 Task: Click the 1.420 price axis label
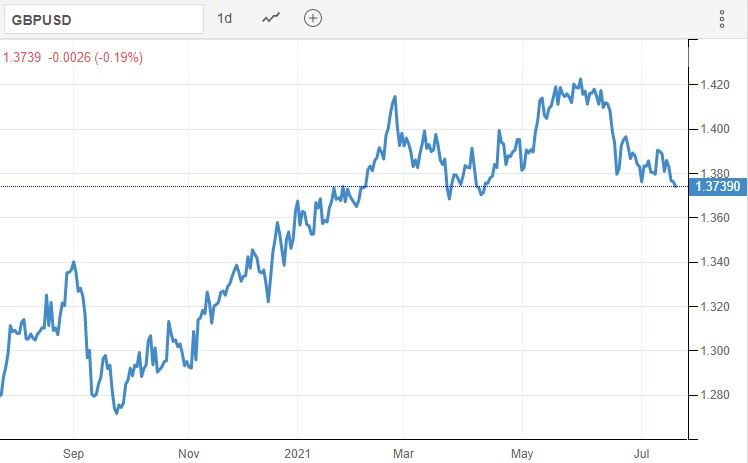[x=715, y=85]
